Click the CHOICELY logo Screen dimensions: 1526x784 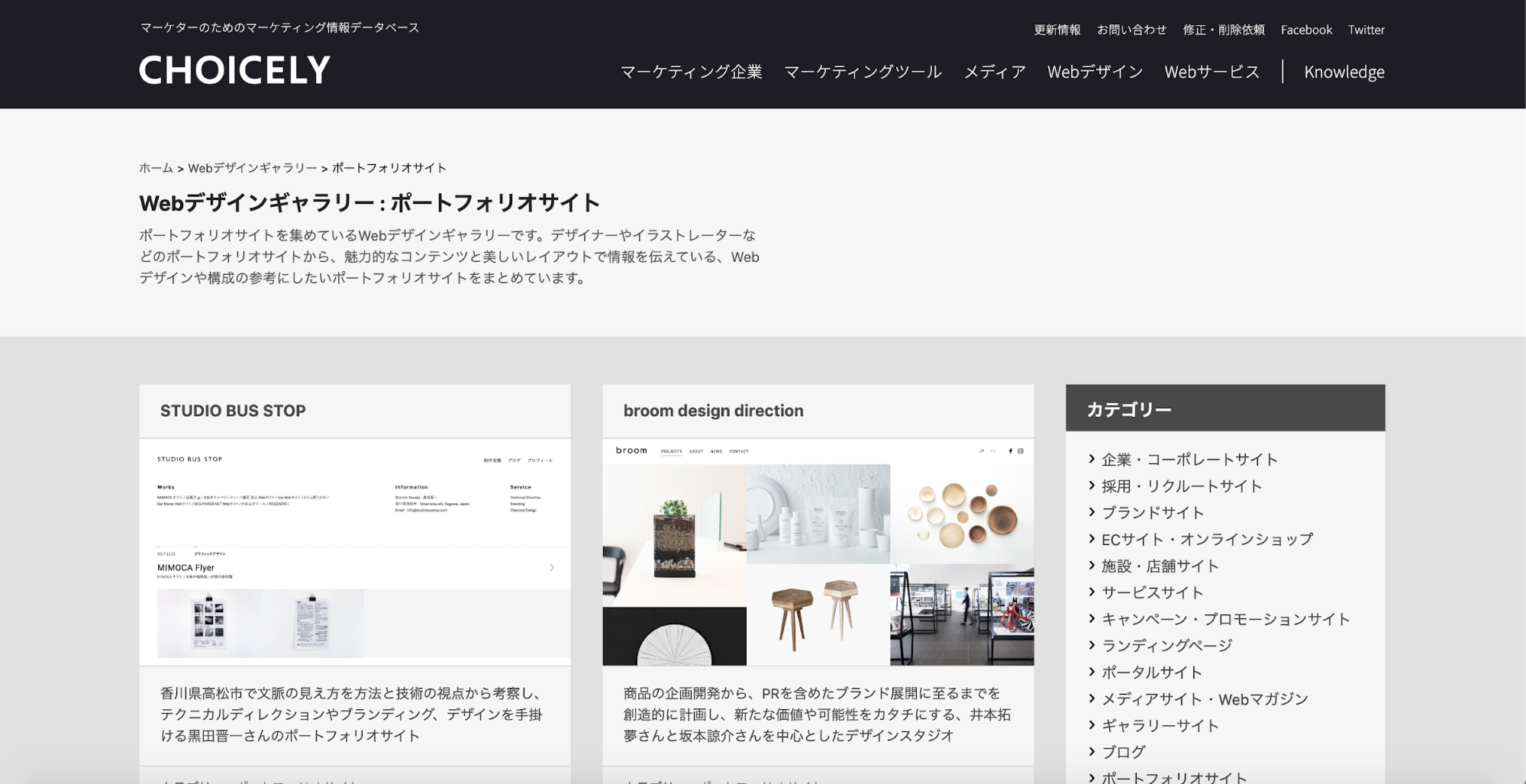(234, 70)
